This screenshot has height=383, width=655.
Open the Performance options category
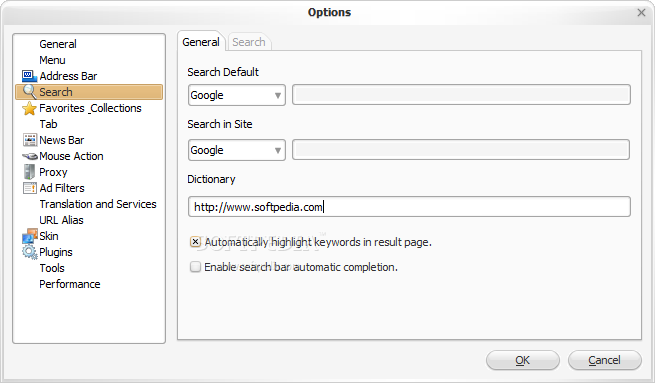70,284
